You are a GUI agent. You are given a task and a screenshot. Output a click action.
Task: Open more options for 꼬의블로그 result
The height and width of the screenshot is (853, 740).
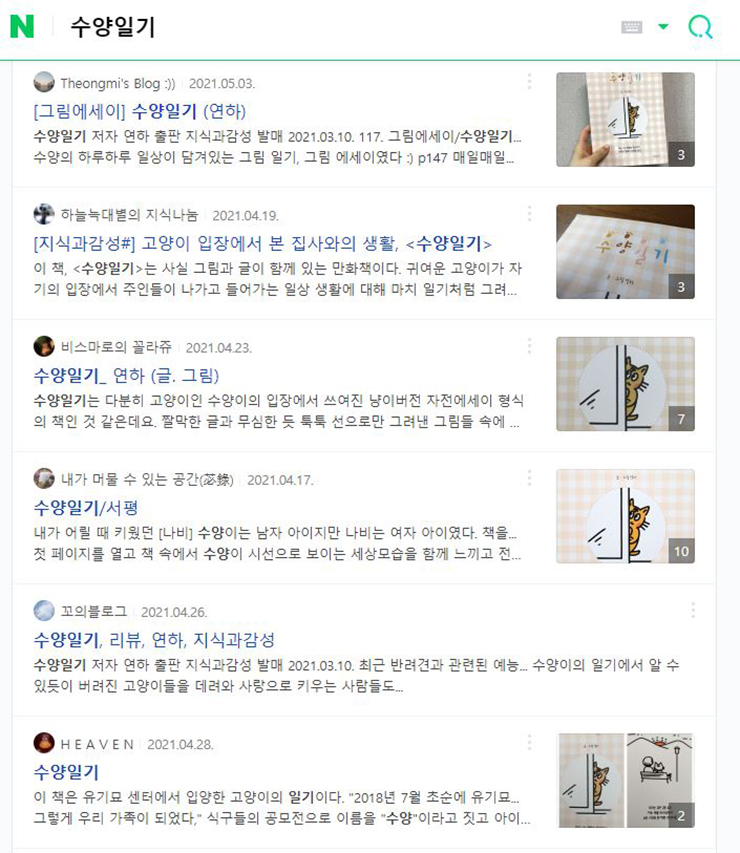click(x=693, y=610)
